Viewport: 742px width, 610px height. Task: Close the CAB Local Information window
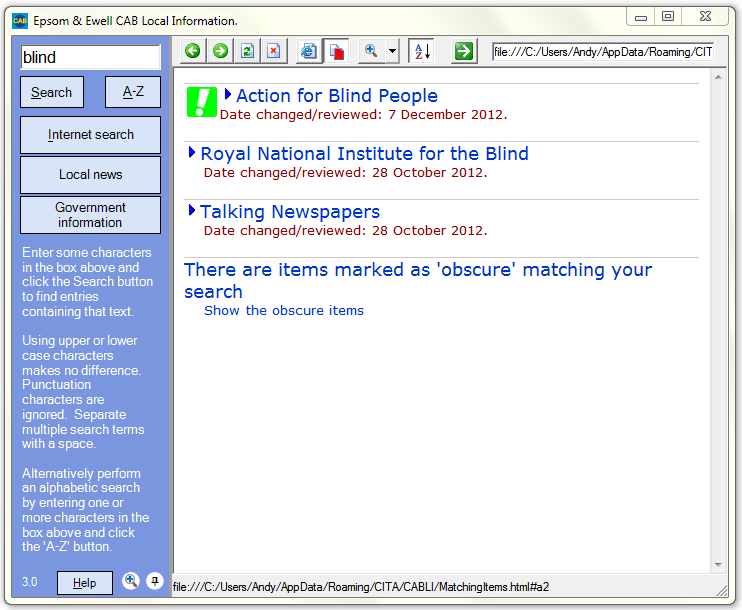click(705, 17)
